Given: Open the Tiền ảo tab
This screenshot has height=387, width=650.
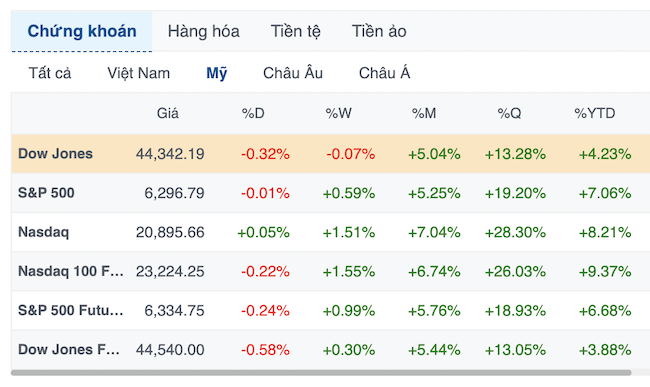Looking at the screenshot, I should pos(379,31).
